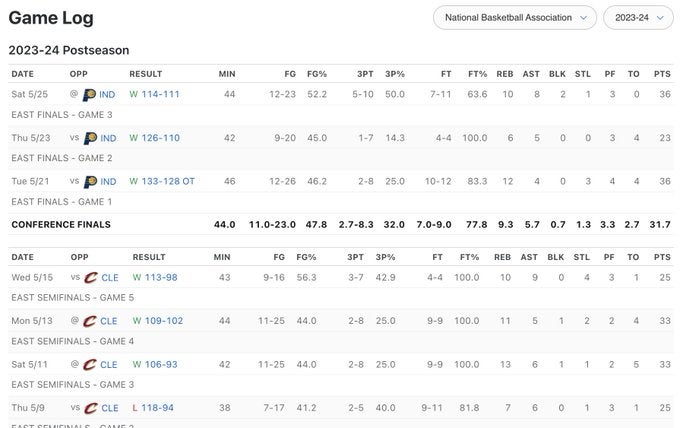Click Cavaliers logo in Thu 5/9 row

coord(90,408)
